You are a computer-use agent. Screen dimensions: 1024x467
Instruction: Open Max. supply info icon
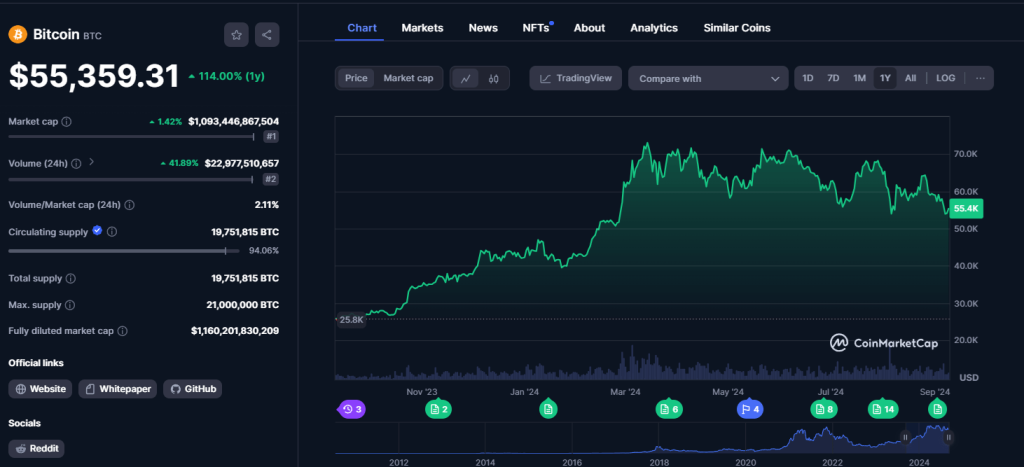click(70, 305)
